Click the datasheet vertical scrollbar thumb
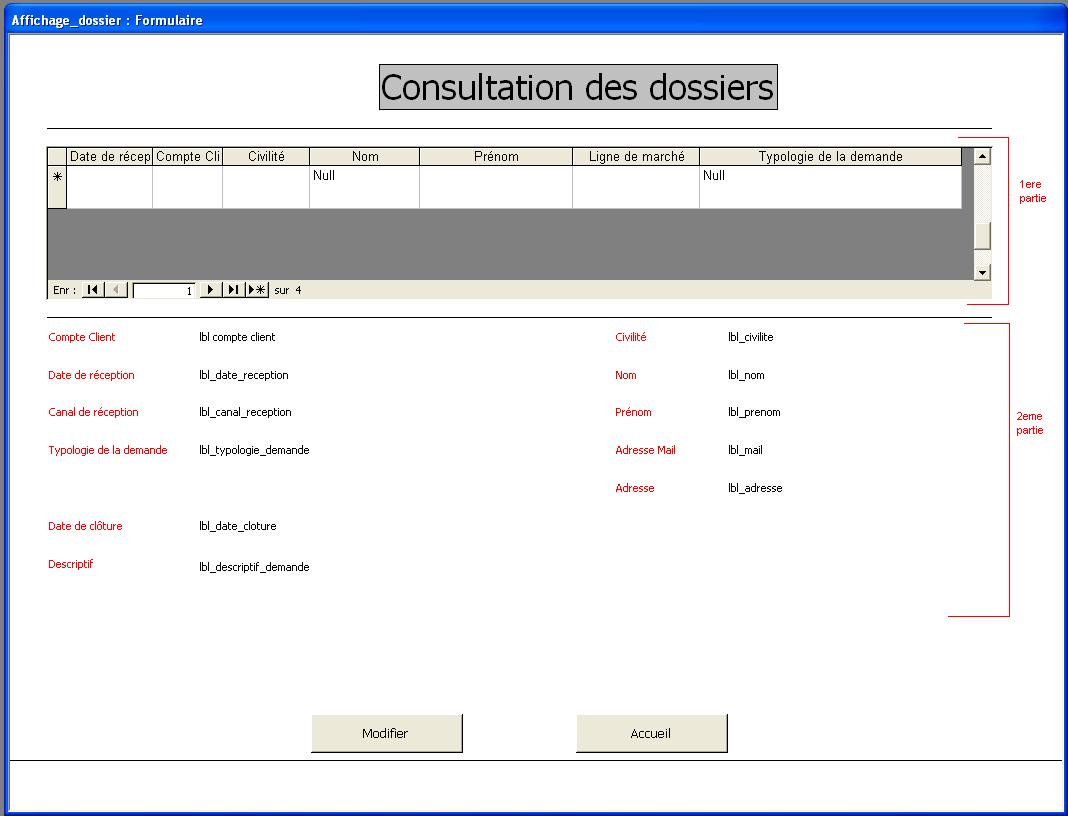 click(x=982, y=236)
